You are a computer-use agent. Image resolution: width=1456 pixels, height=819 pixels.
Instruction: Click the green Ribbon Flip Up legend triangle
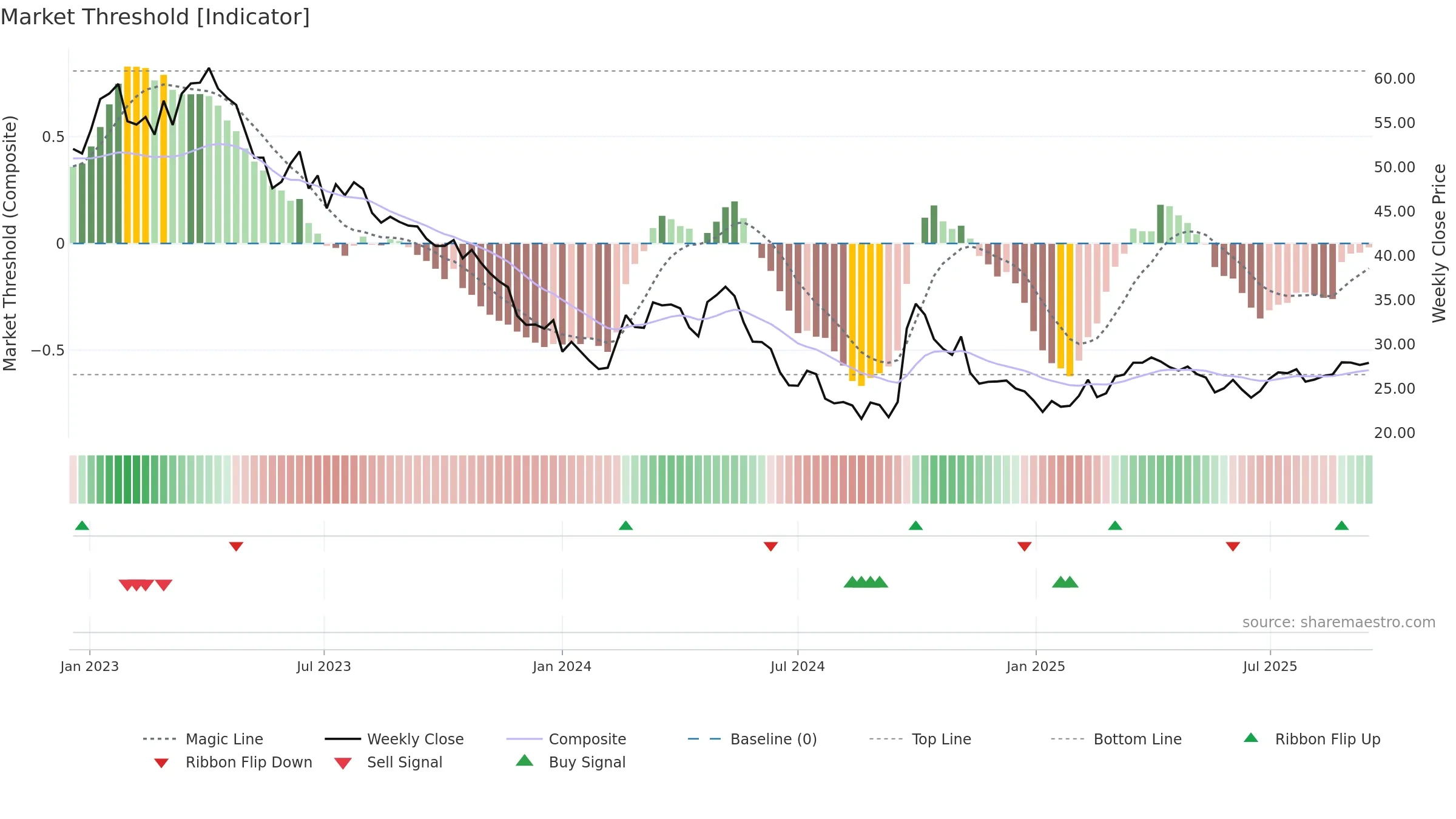point(1251,738)
